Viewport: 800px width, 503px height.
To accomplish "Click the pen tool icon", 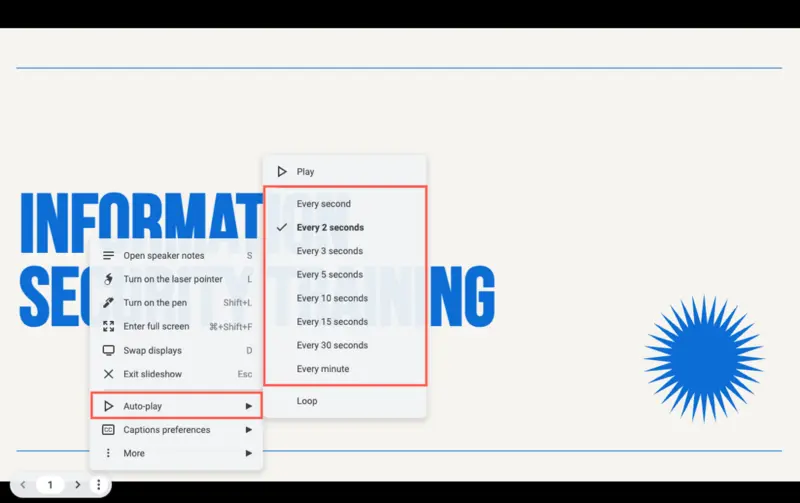I will 108,303.
